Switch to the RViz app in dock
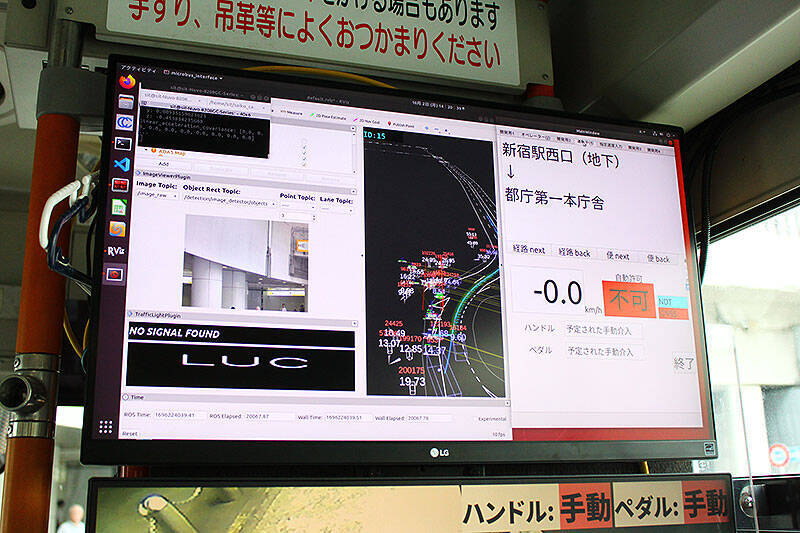This screenshot has height=533, width=800. click(117, 250)
